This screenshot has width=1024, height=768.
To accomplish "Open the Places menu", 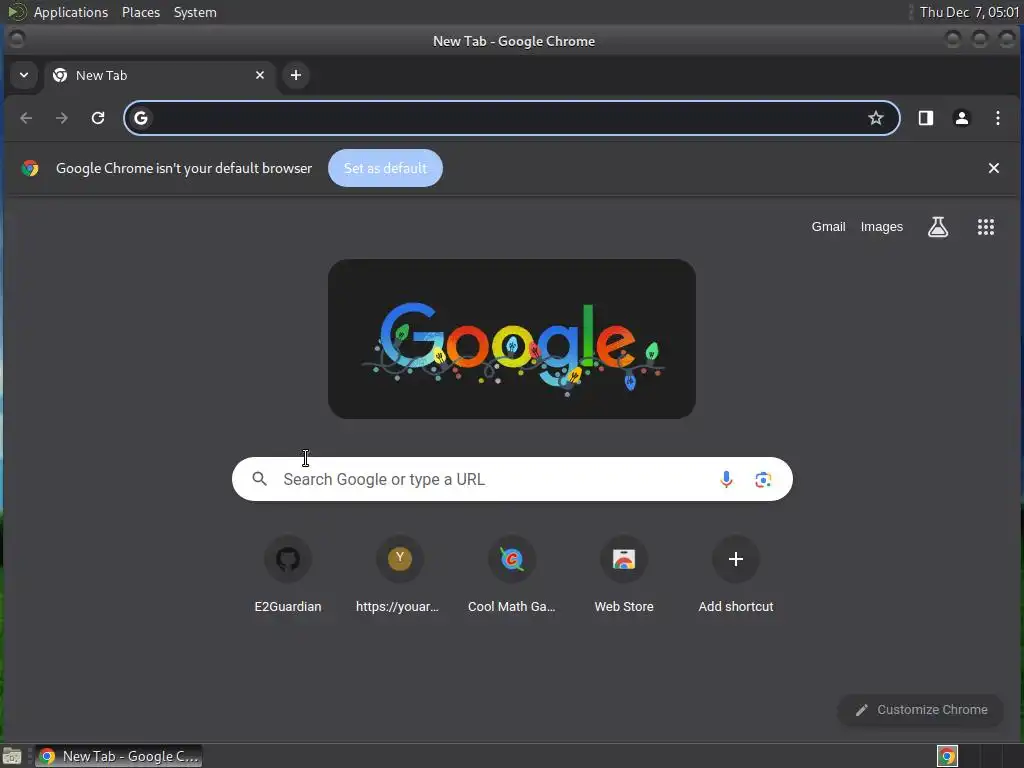I will point(141,12).
